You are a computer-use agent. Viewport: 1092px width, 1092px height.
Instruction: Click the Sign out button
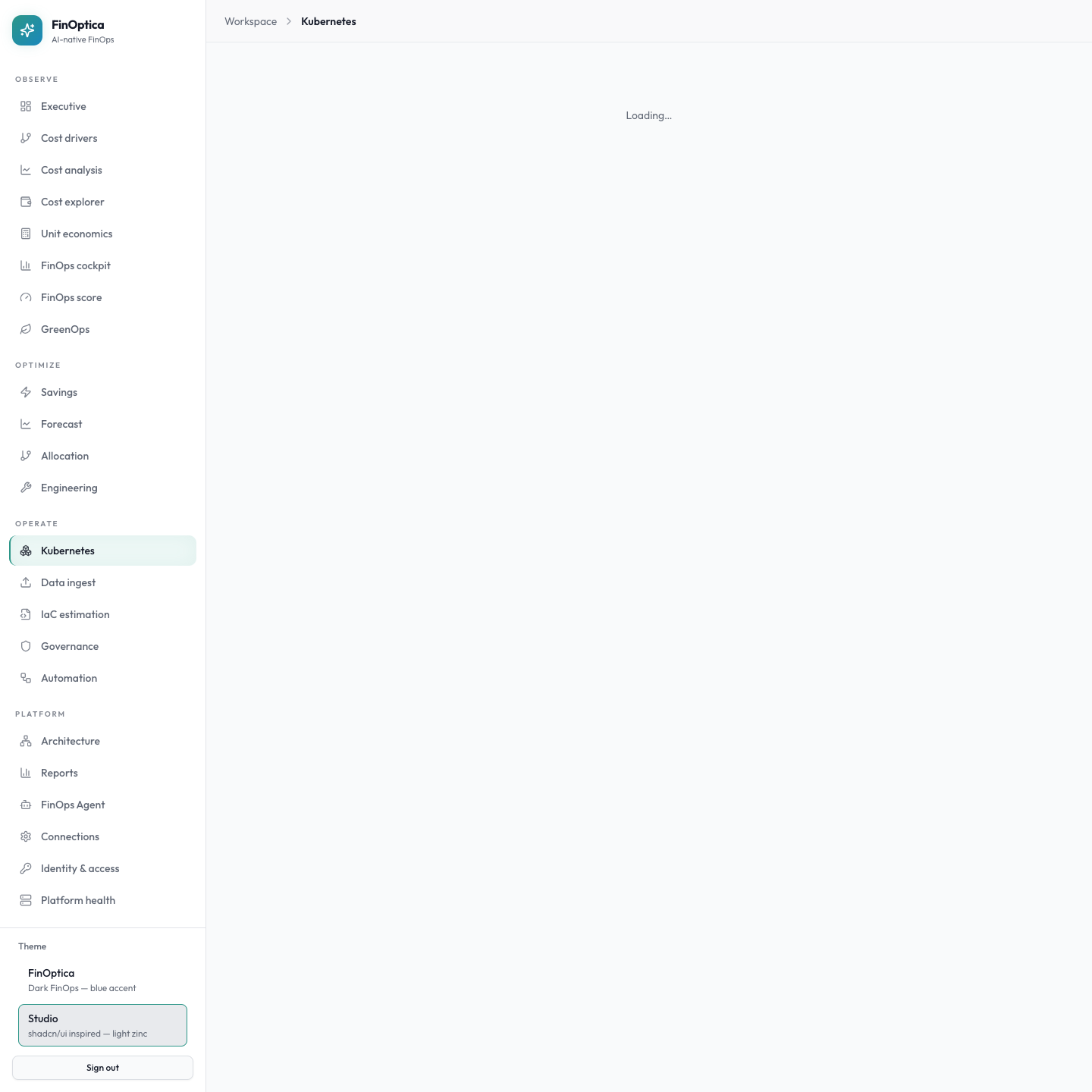pyautogui.click(x=102, y=1068)
